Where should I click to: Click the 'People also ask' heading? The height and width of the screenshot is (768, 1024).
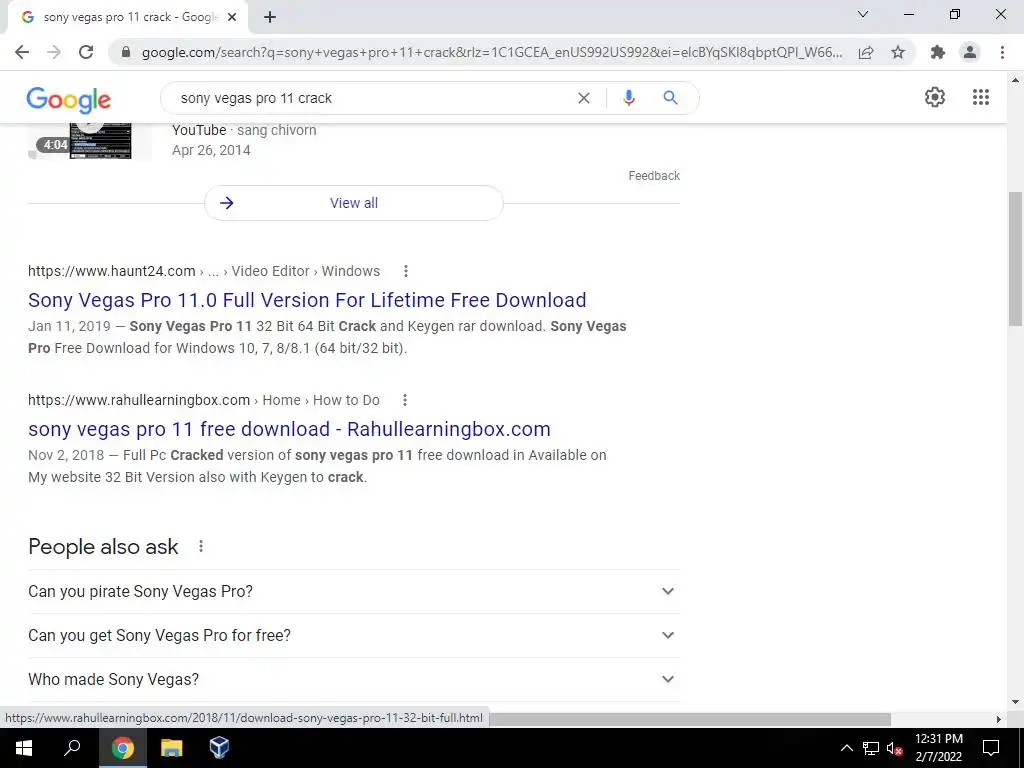pos(103,547)
